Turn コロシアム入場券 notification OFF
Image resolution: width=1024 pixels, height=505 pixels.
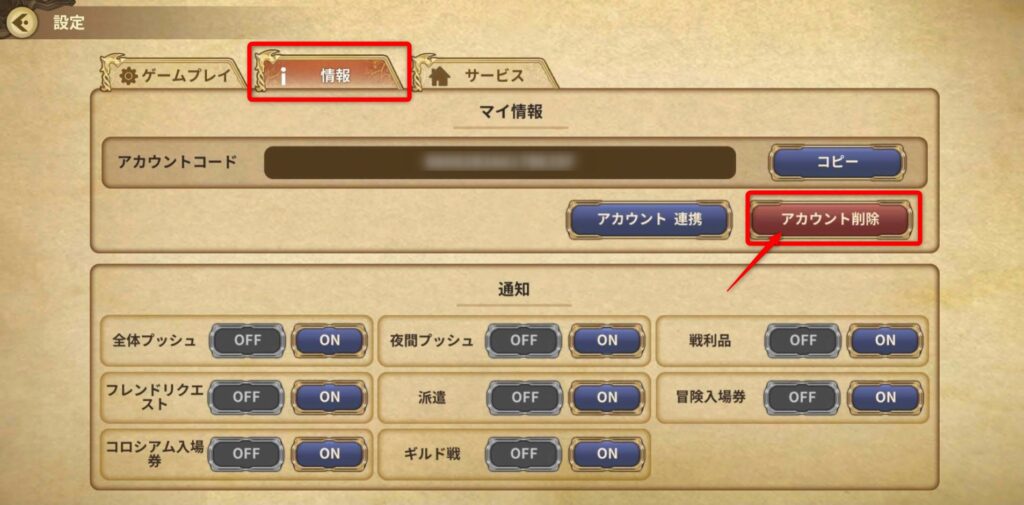(246, 453)
